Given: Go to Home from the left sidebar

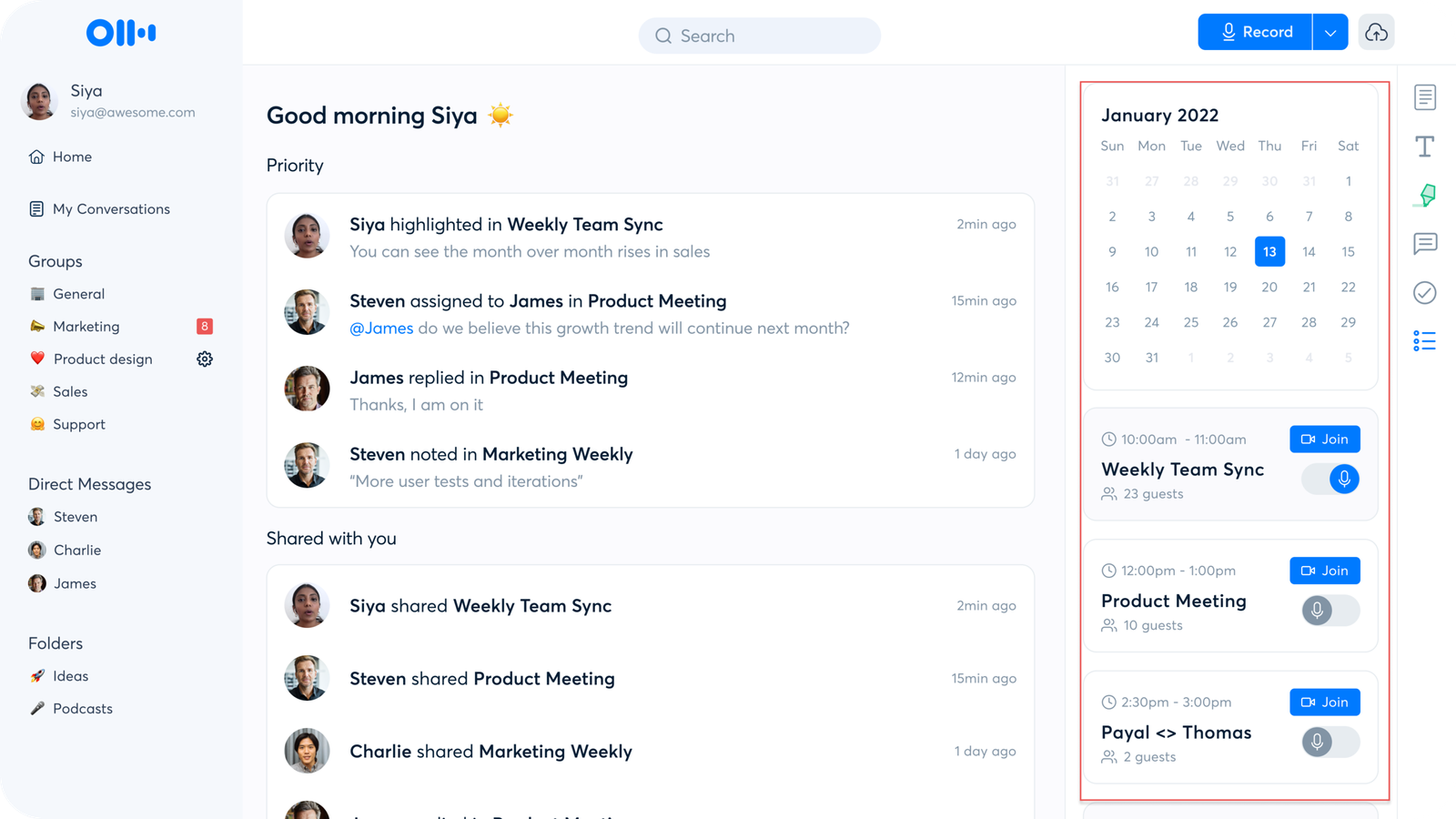Looking at the screenshot, I should tap(71, 157).
